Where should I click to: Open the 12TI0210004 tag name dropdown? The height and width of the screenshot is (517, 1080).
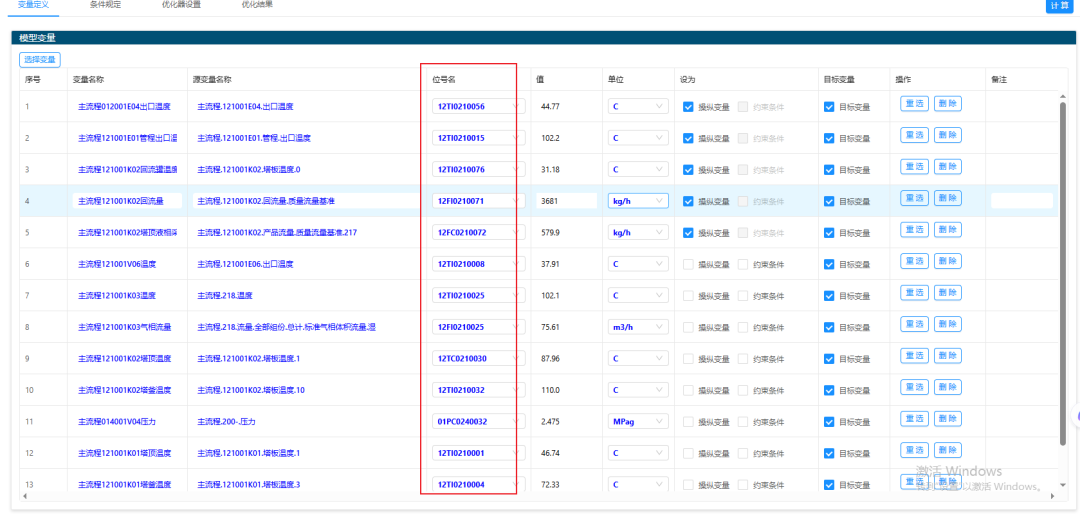pos(479,485)
